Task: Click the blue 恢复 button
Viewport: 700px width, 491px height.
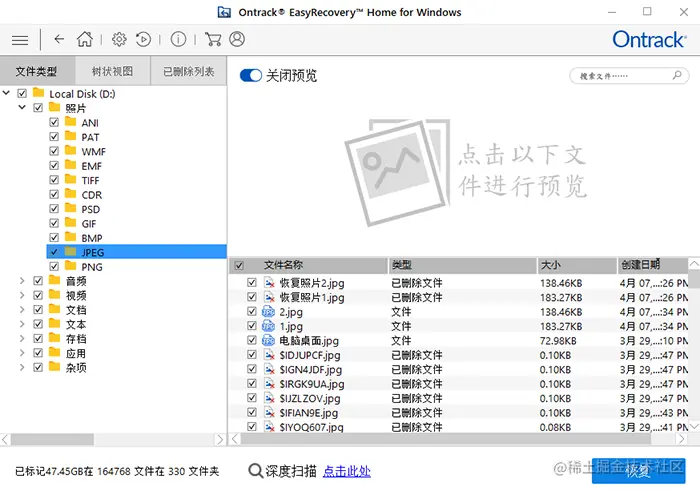Action: pos(638,471)
